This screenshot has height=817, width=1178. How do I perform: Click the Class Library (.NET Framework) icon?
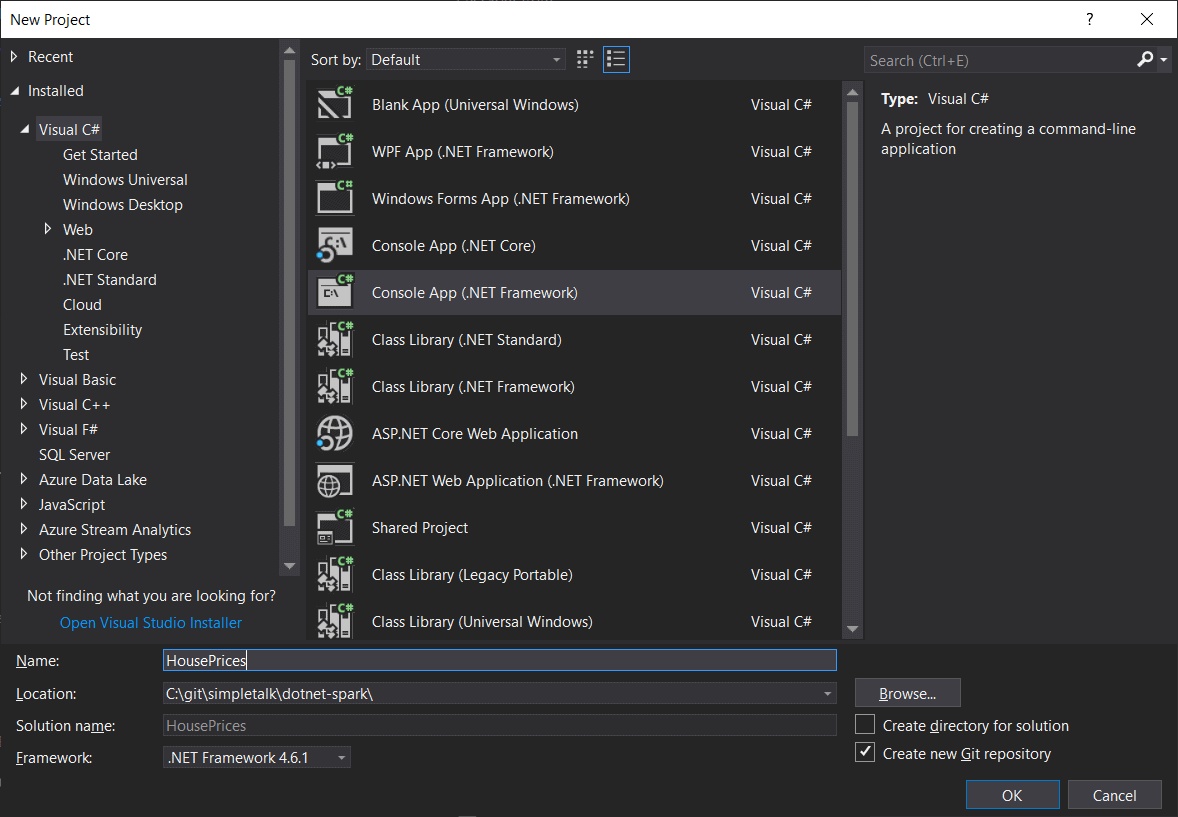(334, 386)
